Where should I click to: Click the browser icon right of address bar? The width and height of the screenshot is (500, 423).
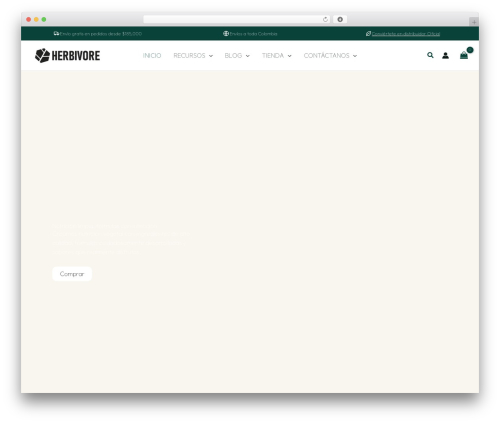[340, 19]
